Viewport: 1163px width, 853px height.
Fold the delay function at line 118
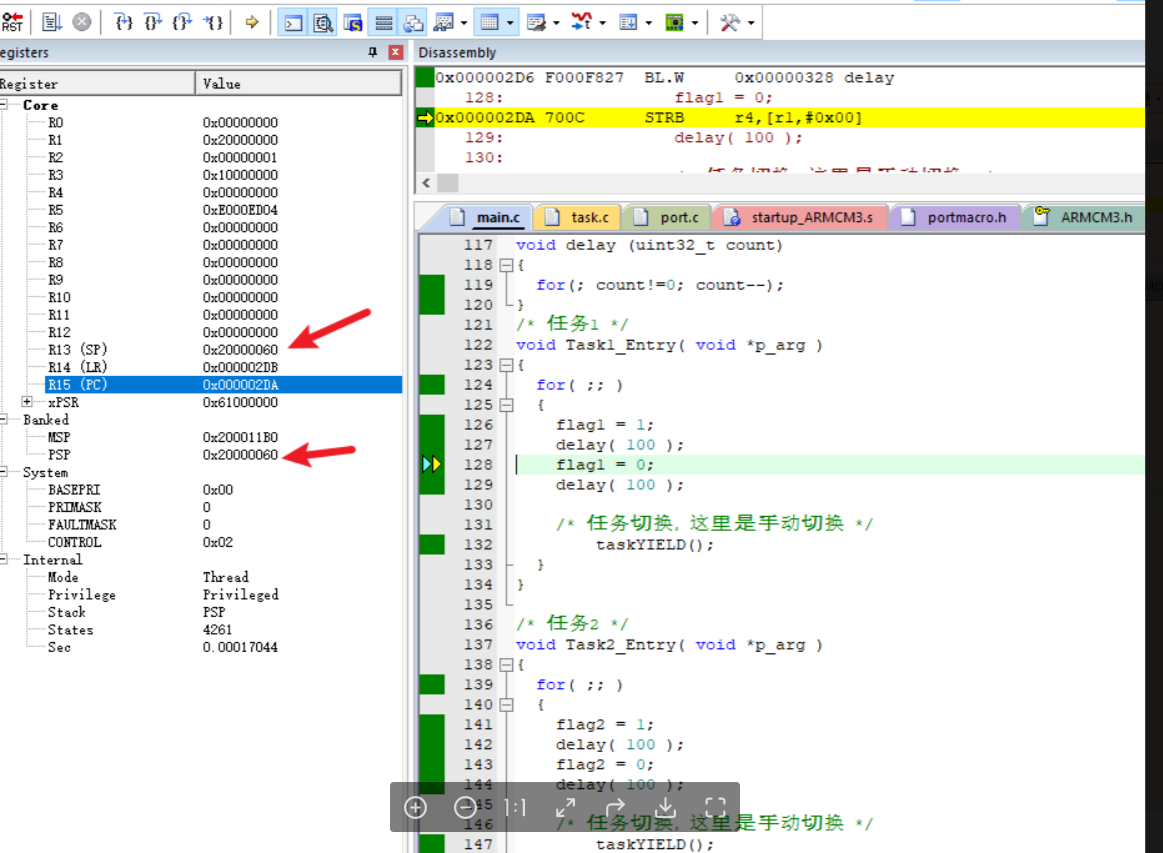[x=507, y=265]
